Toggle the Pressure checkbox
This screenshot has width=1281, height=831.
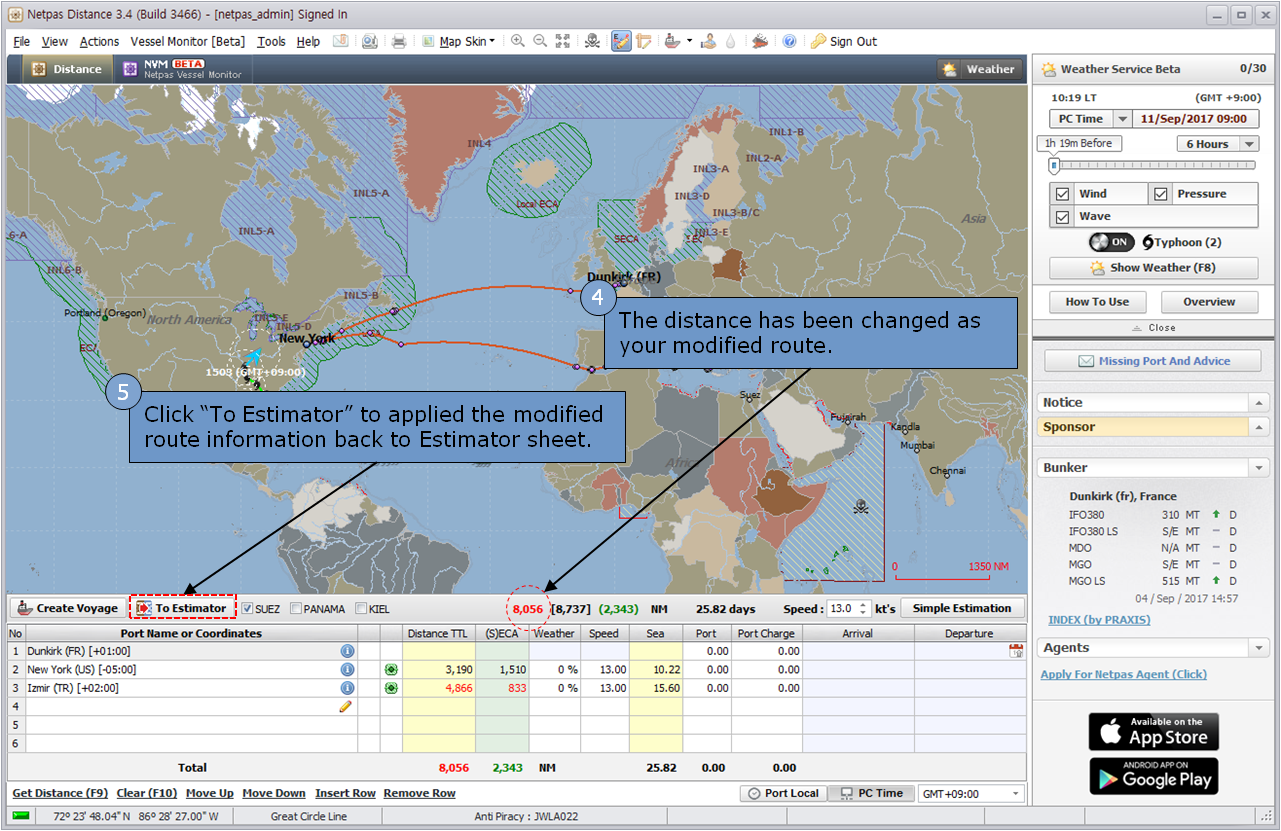pos(1161,194)
